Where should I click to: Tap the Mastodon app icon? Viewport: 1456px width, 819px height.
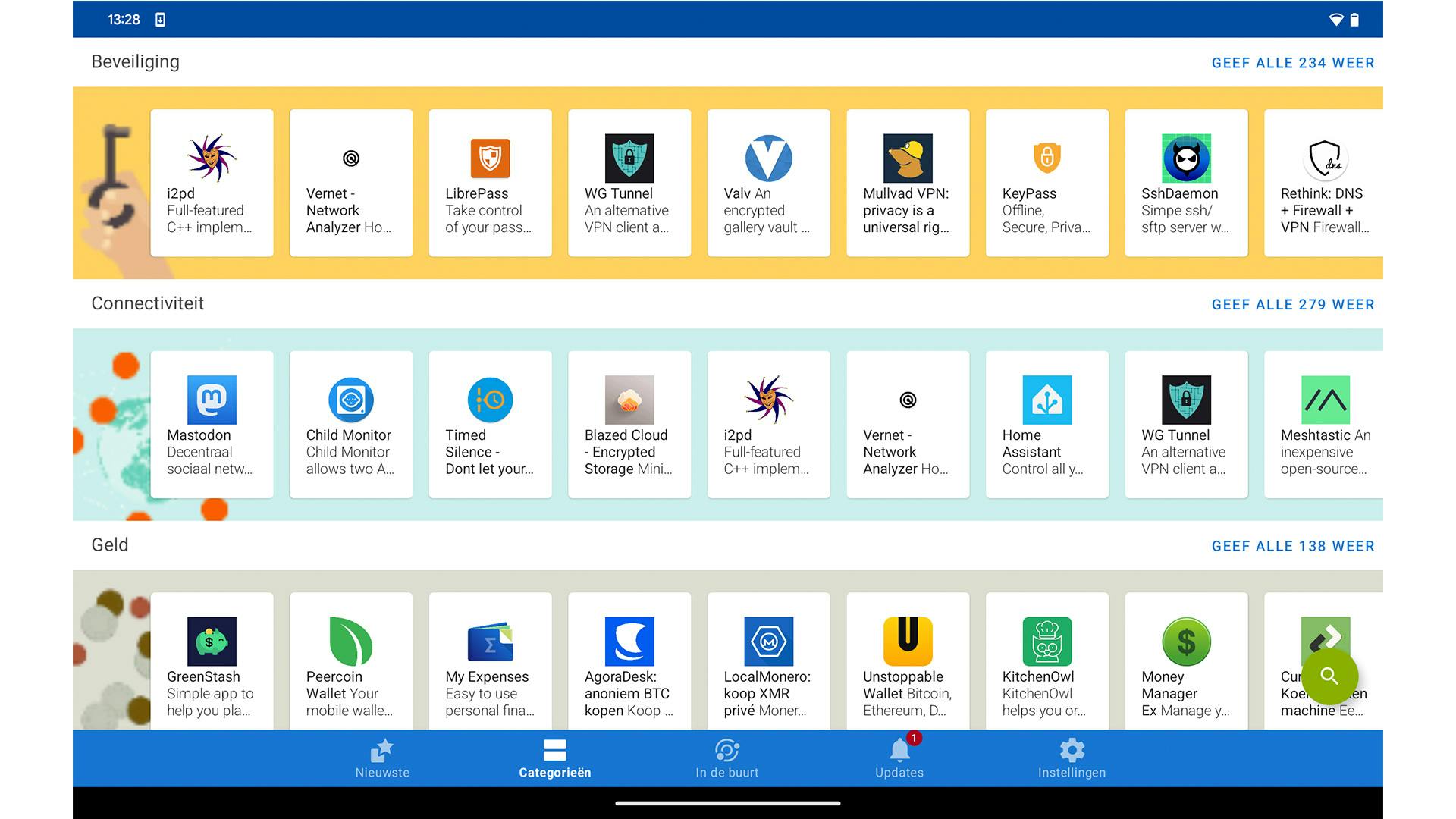[x=212, y=400]
